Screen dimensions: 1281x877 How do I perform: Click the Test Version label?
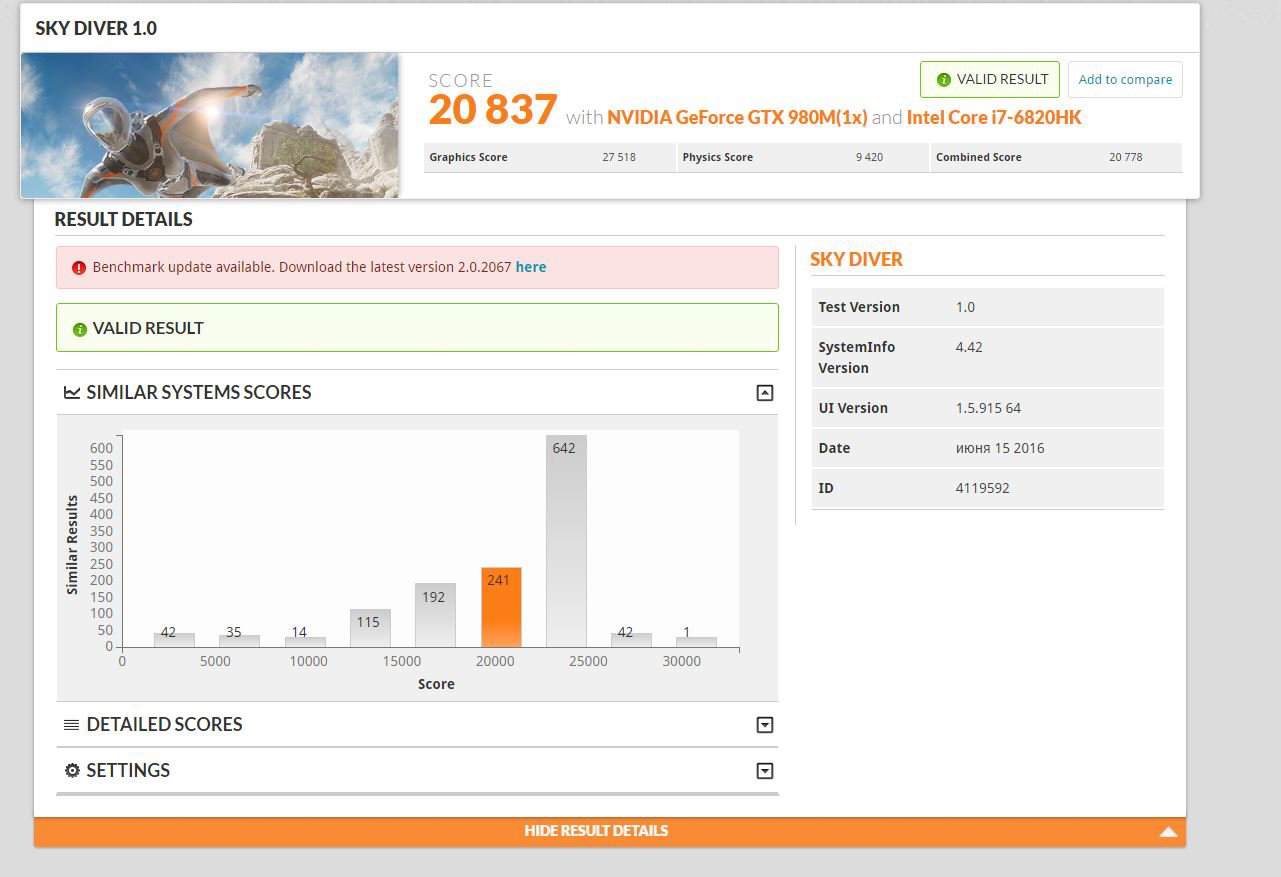click(x=859, y=307)
